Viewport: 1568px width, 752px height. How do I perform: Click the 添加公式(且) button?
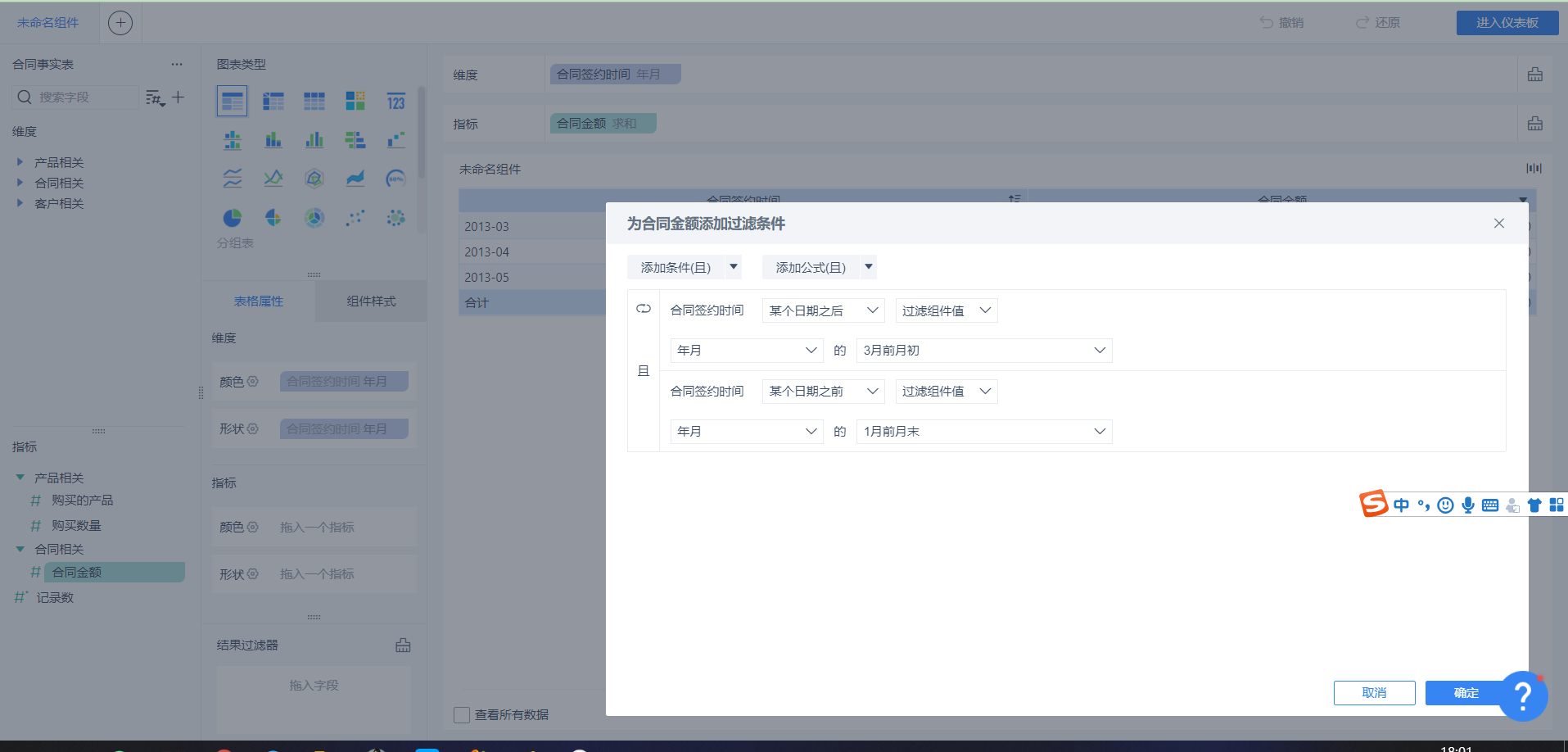(811, 267)
